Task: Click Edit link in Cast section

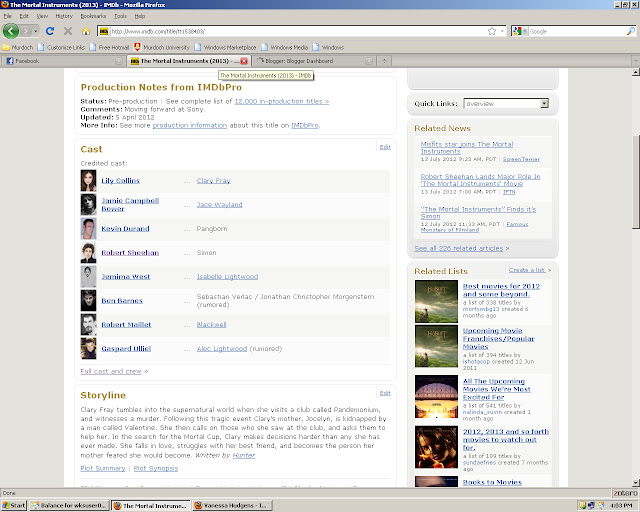Action: (385, 147)
